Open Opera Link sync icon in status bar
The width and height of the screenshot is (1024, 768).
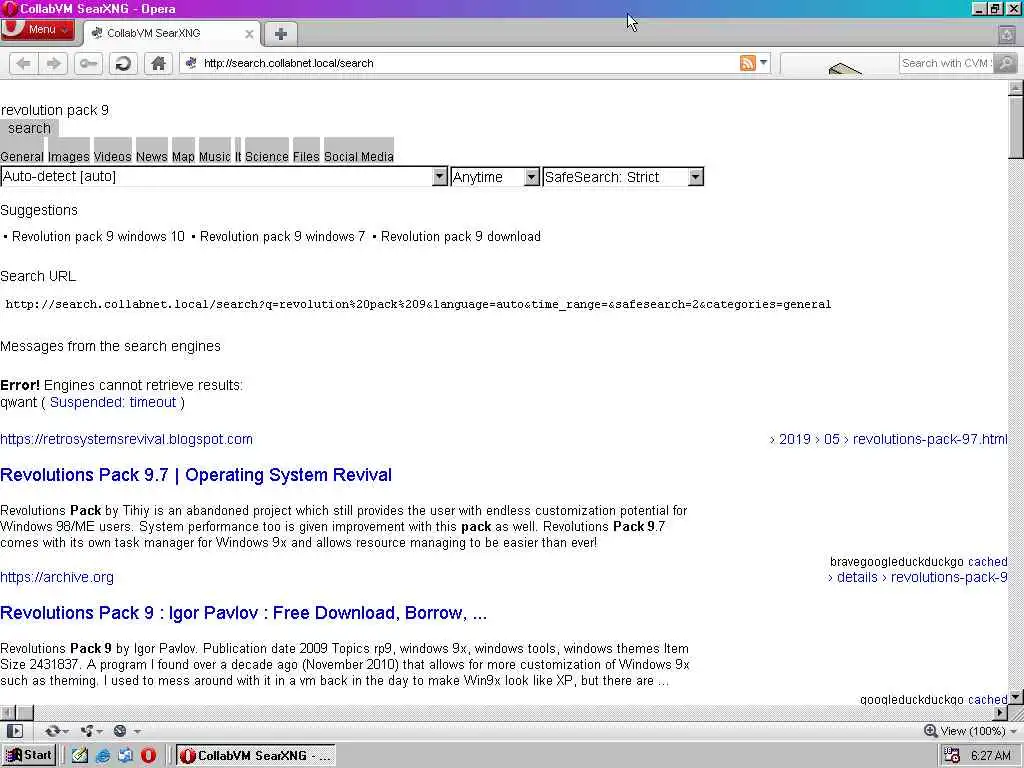point(56,731)
